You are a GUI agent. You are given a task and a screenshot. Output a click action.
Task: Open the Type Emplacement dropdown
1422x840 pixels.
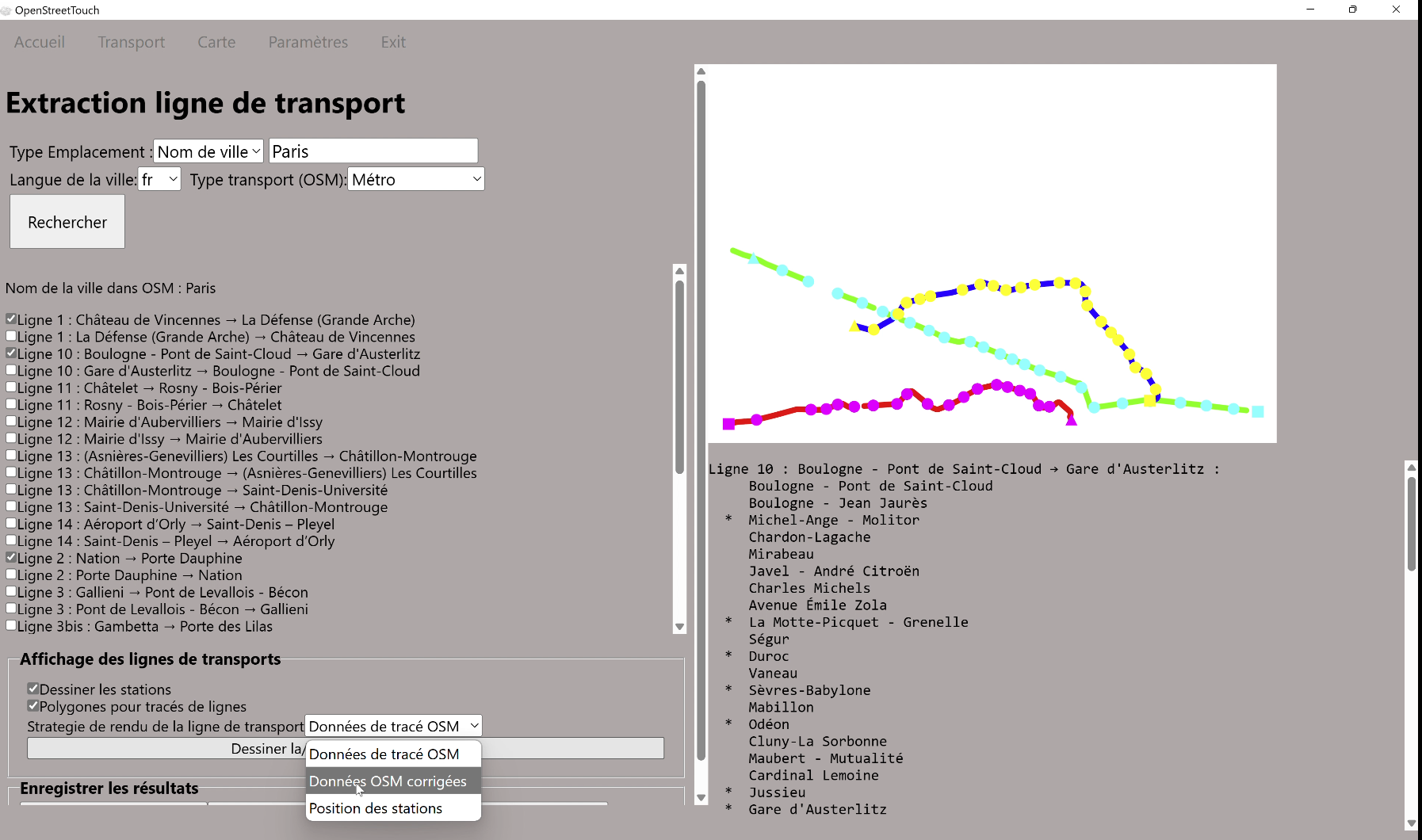coord(208,151)
